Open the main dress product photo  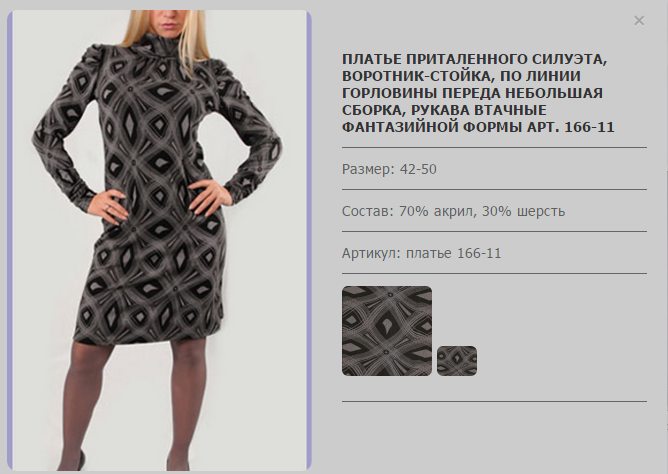pyautogui.click(x=159, y=241)
